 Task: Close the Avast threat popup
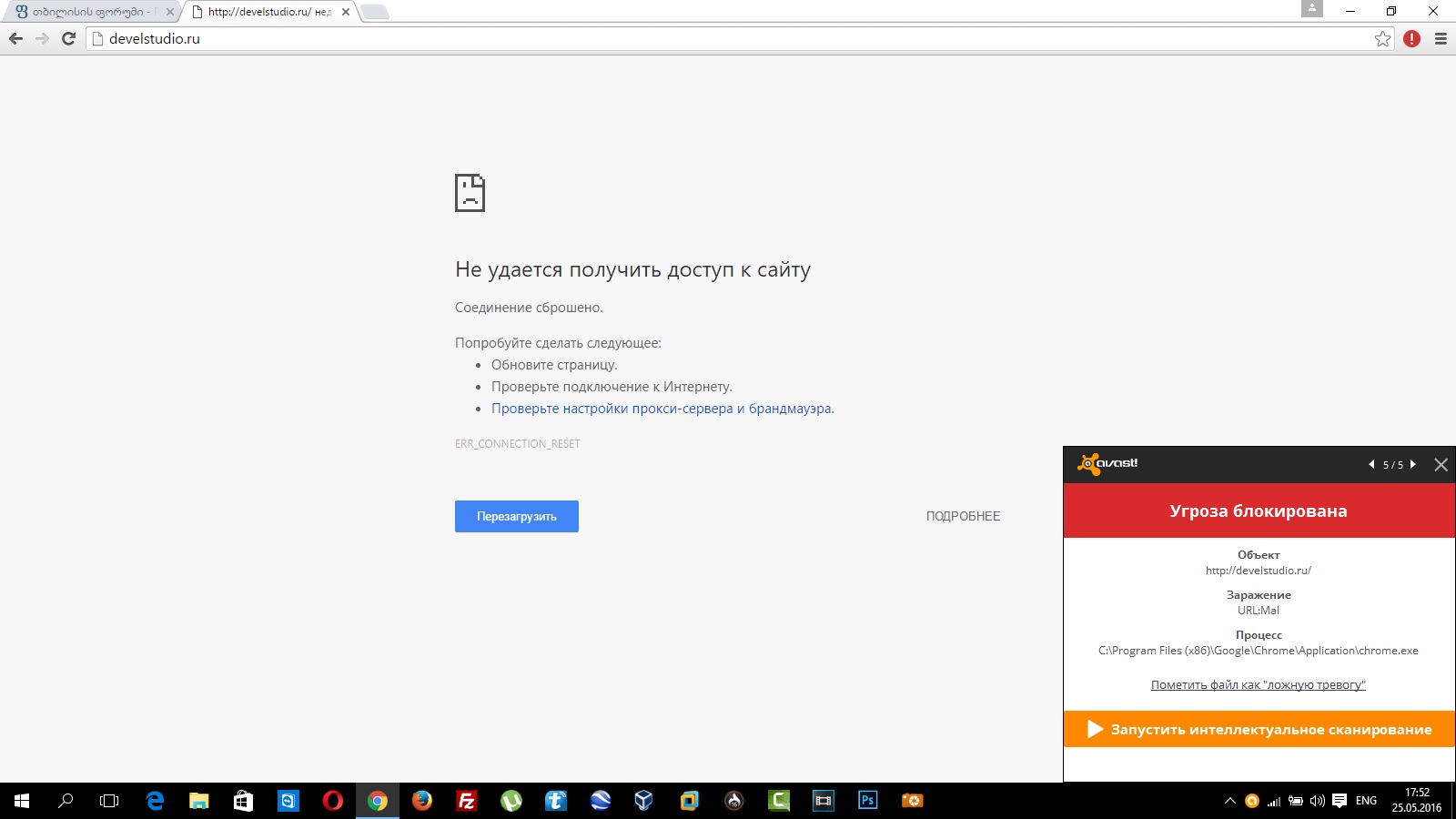[x=1441, y=464]
